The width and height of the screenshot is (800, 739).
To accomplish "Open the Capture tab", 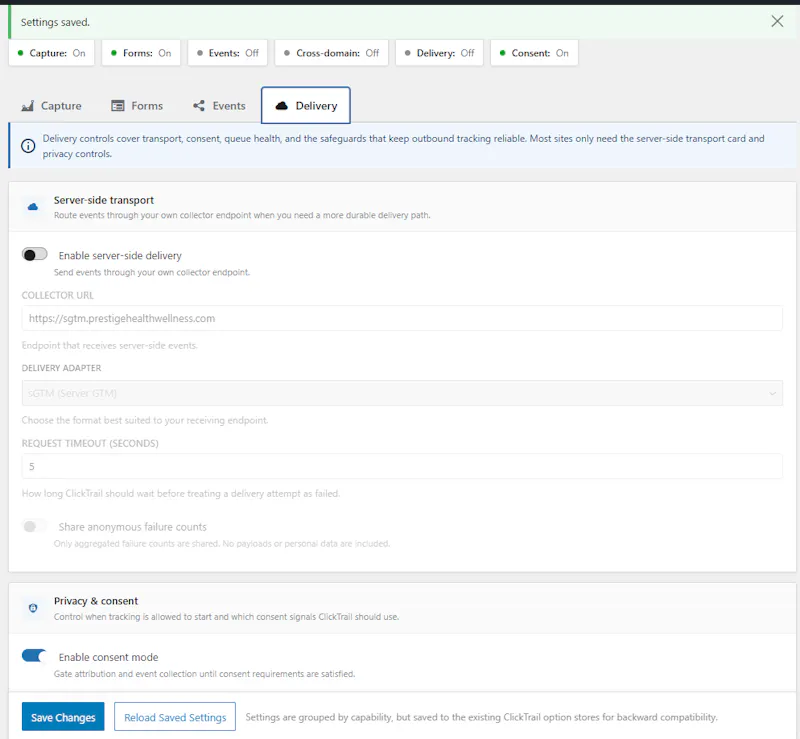I will pyautogui.click(x=52, y=106).
